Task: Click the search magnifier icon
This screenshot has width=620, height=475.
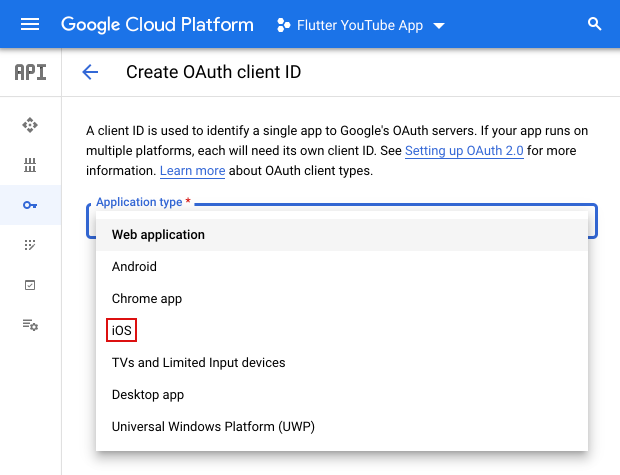Action: point(595,24)
